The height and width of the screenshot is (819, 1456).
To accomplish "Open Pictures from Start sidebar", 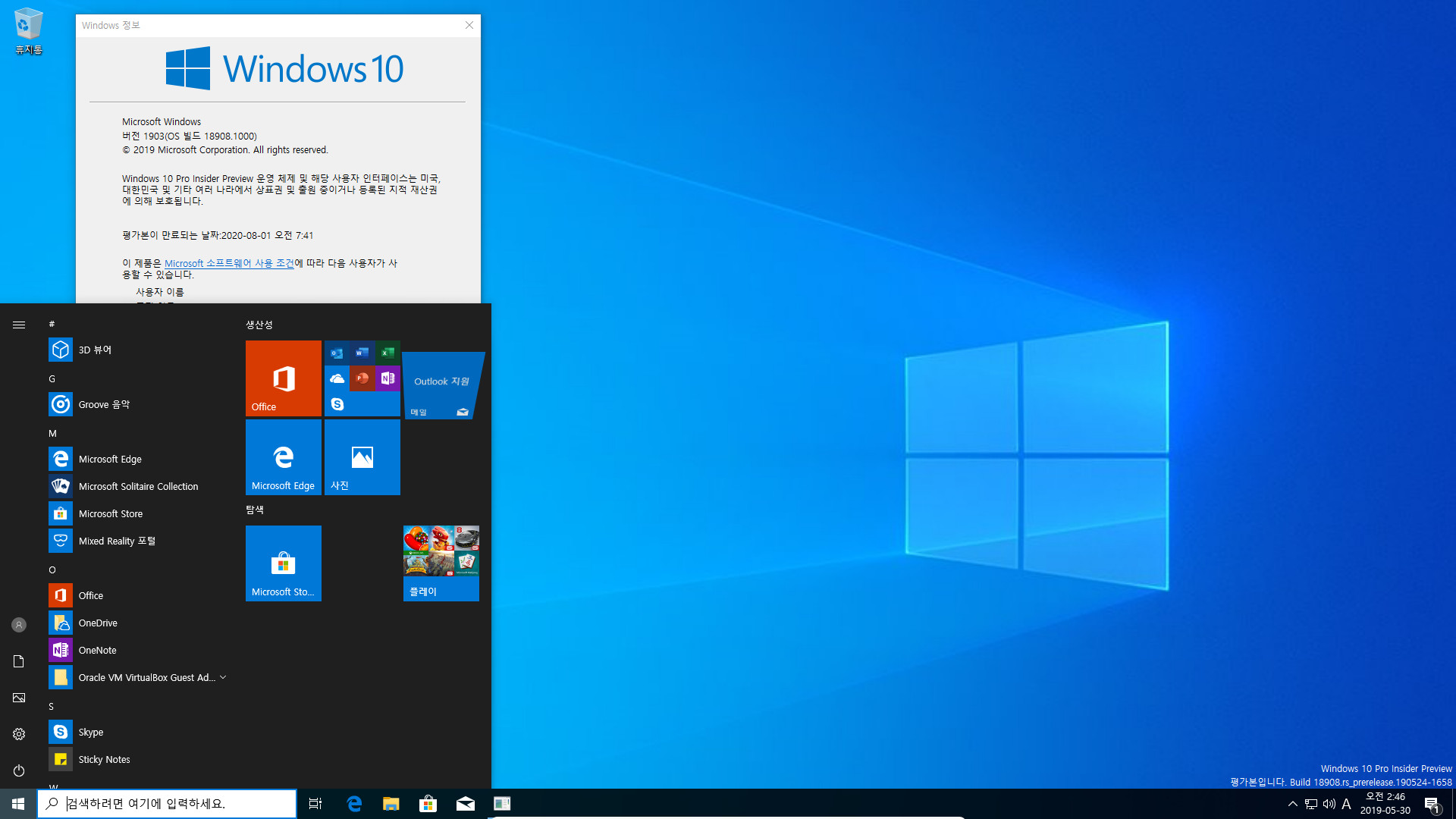I will 19,698.
